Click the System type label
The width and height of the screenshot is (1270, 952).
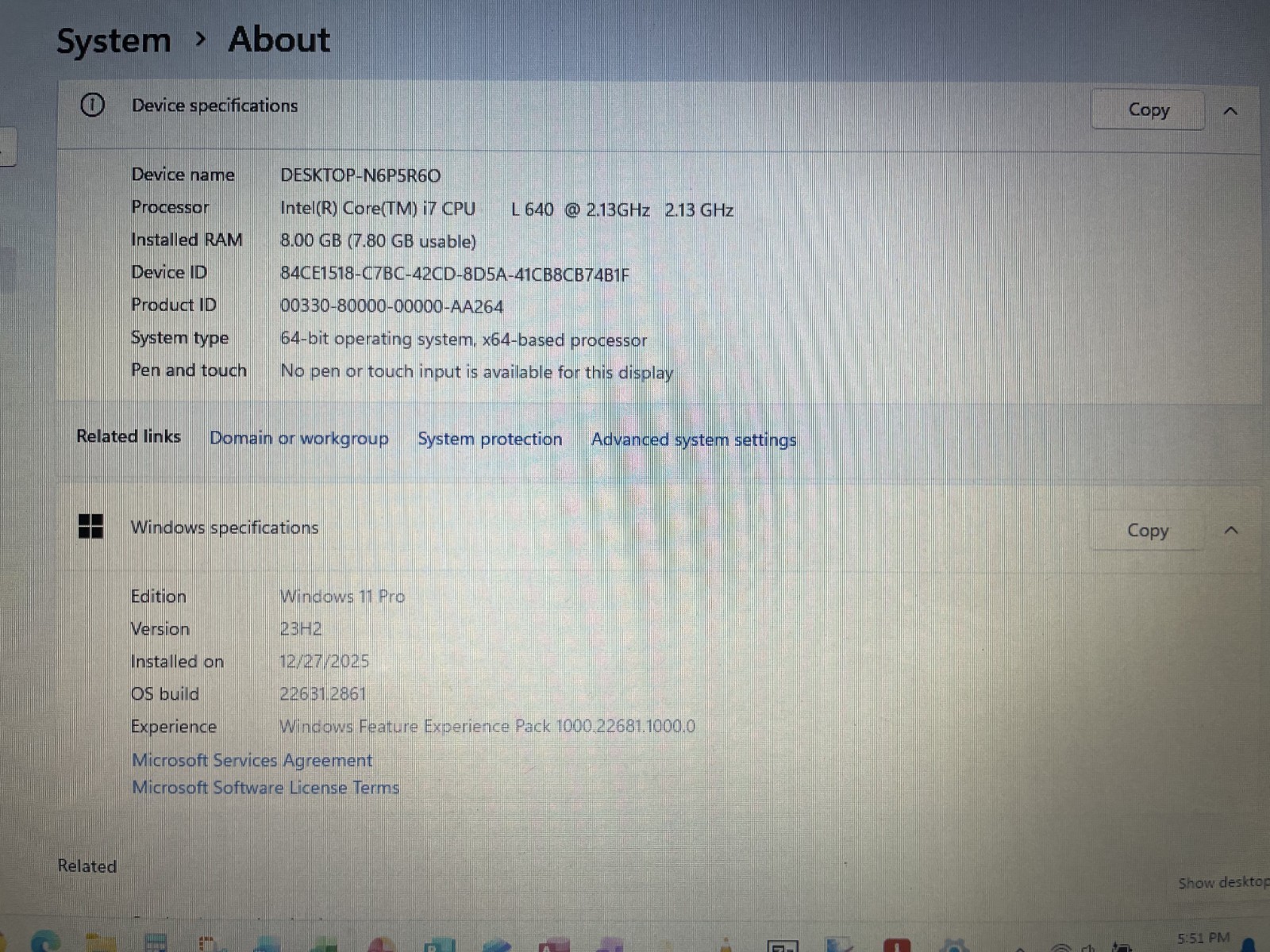[179, 338]
